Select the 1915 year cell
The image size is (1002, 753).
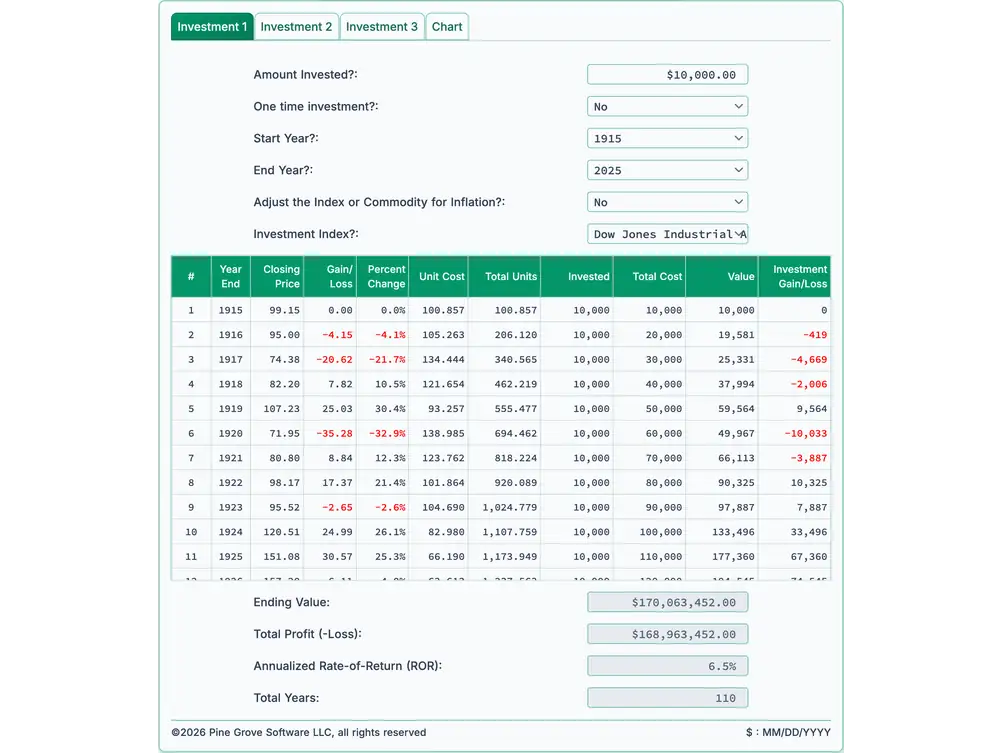(x=231, y=310)
